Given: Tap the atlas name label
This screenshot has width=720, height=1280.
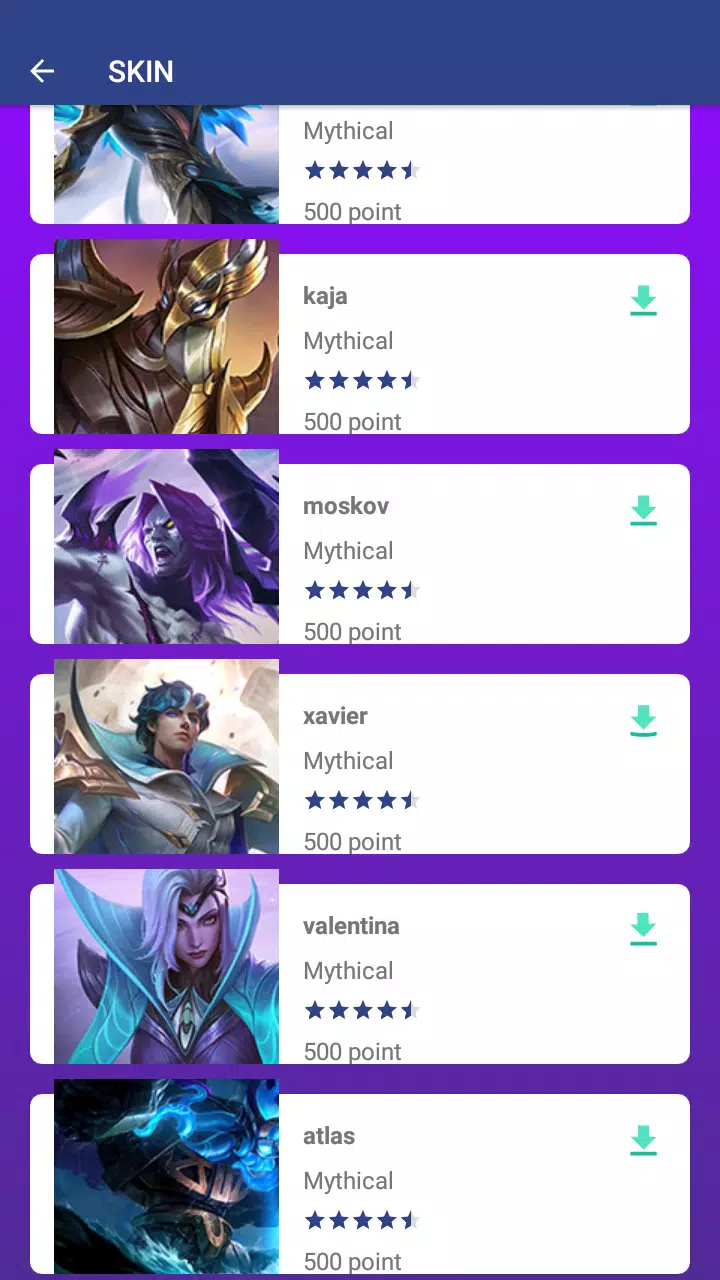Looking at the screenshot, I should (329, 1136).
